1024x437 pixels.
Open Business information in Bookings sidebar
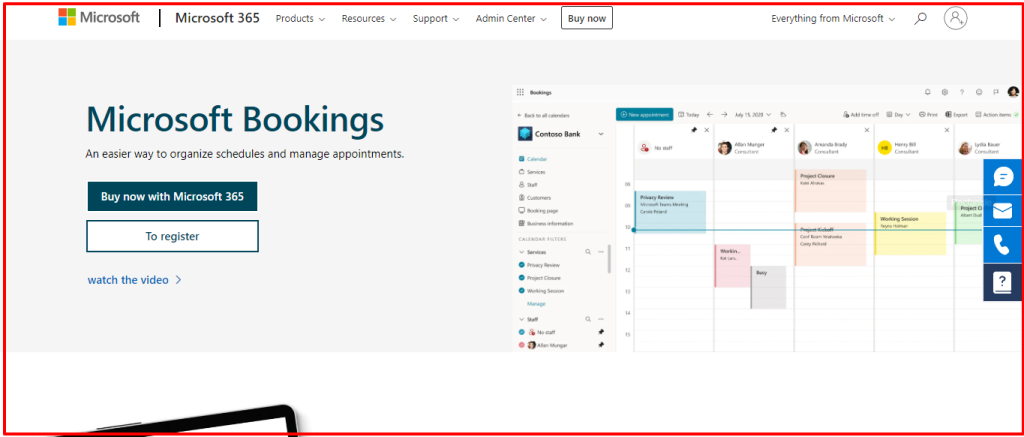[x=545, y=223]
